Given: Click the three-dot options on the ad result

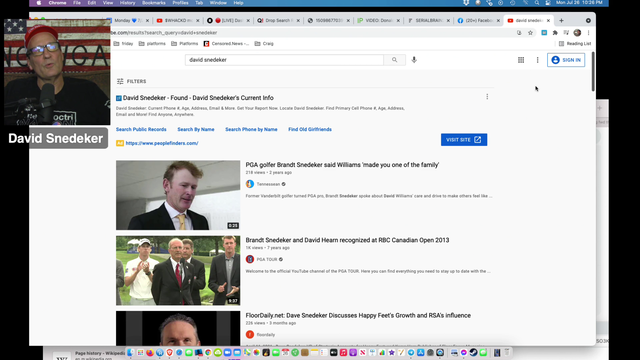Looking at the screenshot, I should (487, 97).
